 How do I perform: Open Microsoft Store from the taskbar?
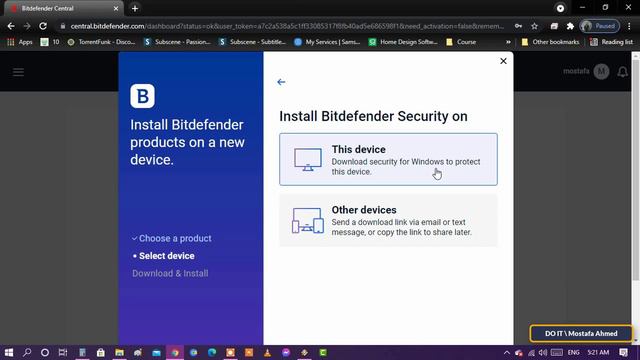point(100,352)
